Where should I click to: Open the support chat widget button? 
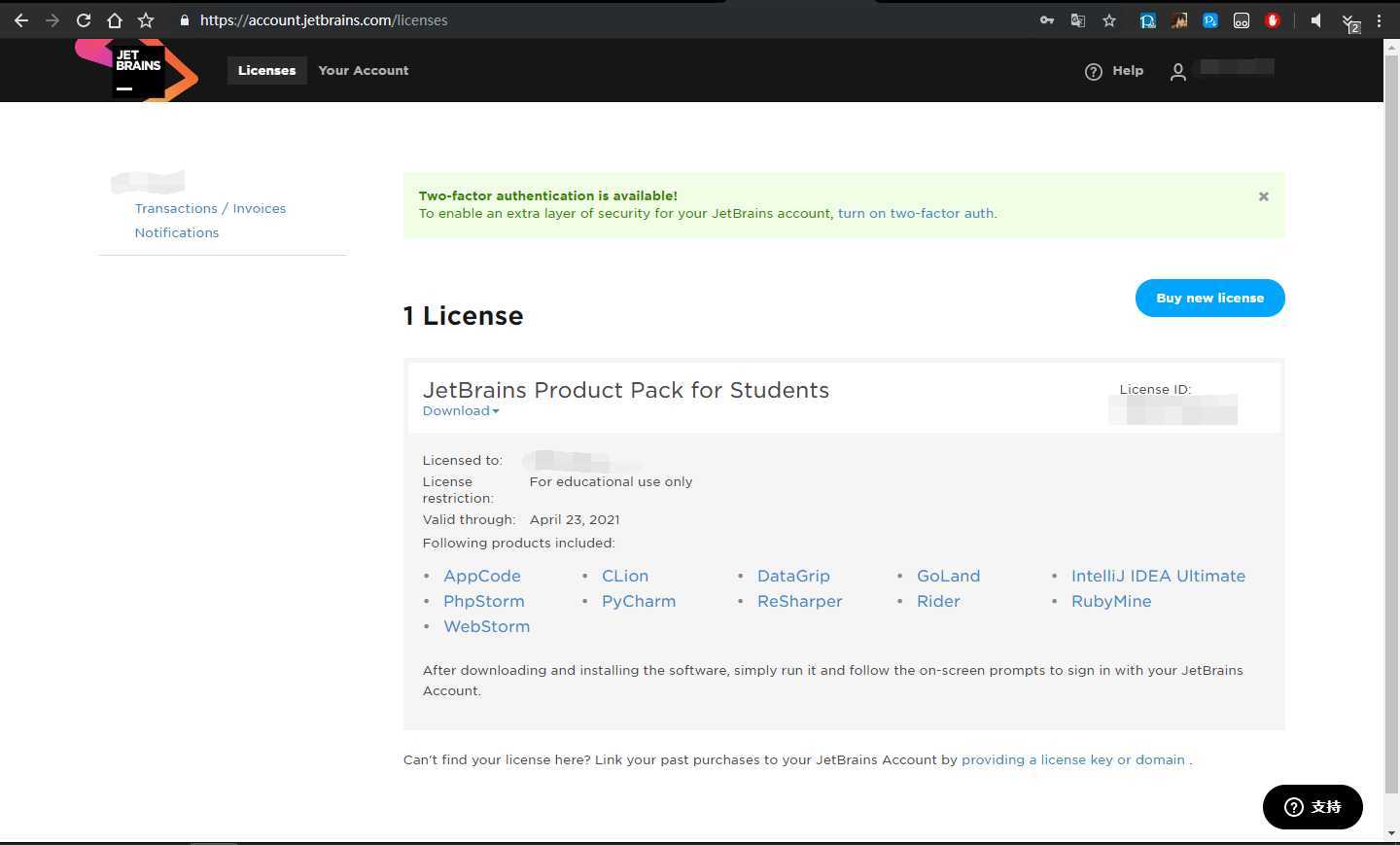[1312, 807]
